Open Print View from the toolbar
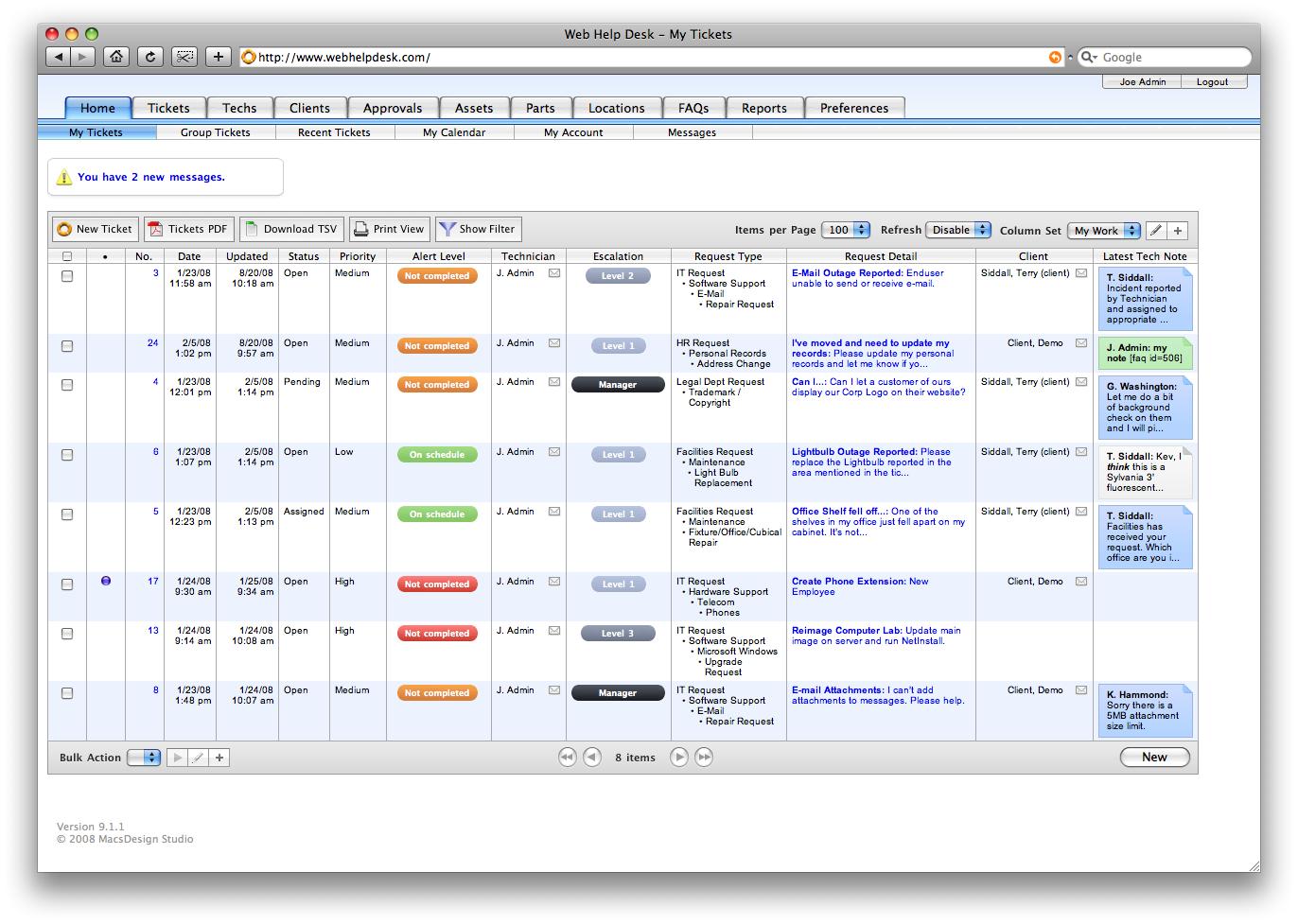 click(390, 229)
